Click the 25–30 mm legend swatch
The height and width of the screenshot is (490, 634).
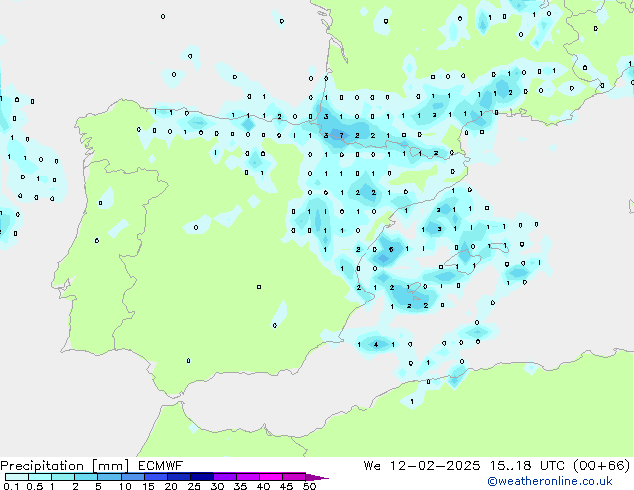tap(202, 477)
